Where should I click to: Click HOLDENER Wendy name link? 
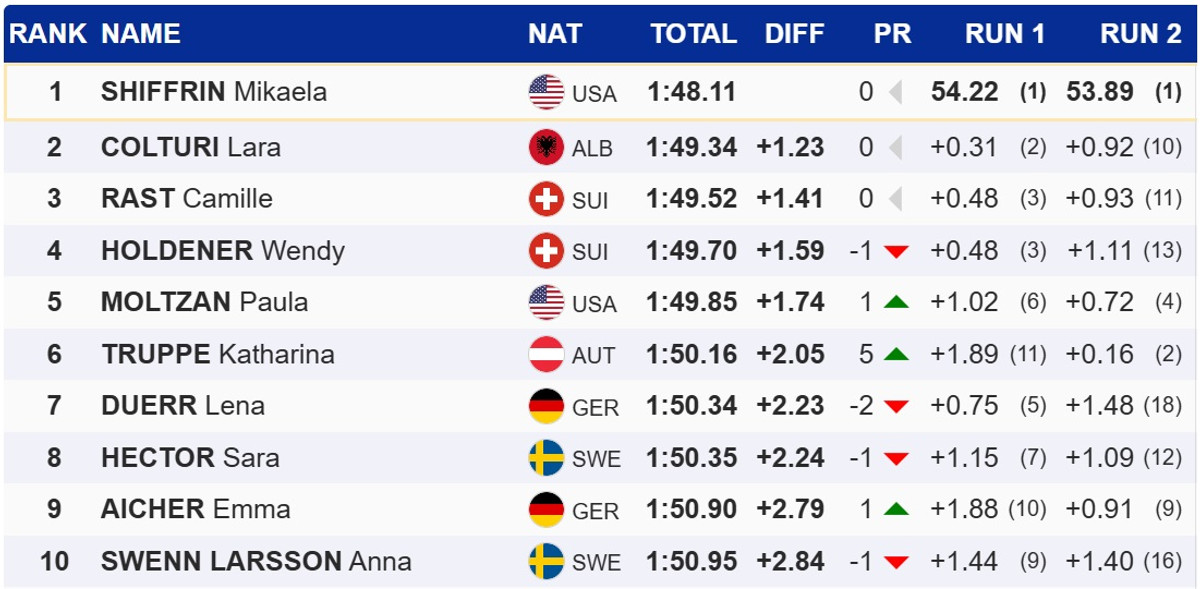tap(223, 251)
